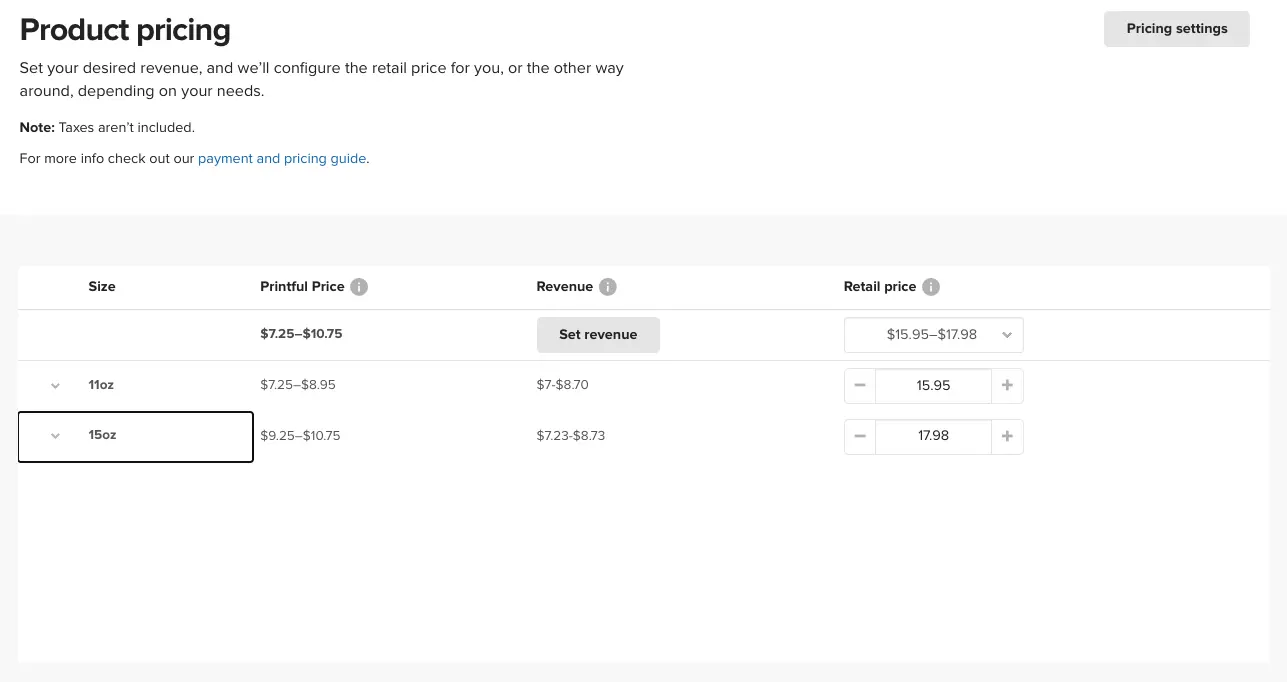Open Pricing settings

click(1176, 29)
